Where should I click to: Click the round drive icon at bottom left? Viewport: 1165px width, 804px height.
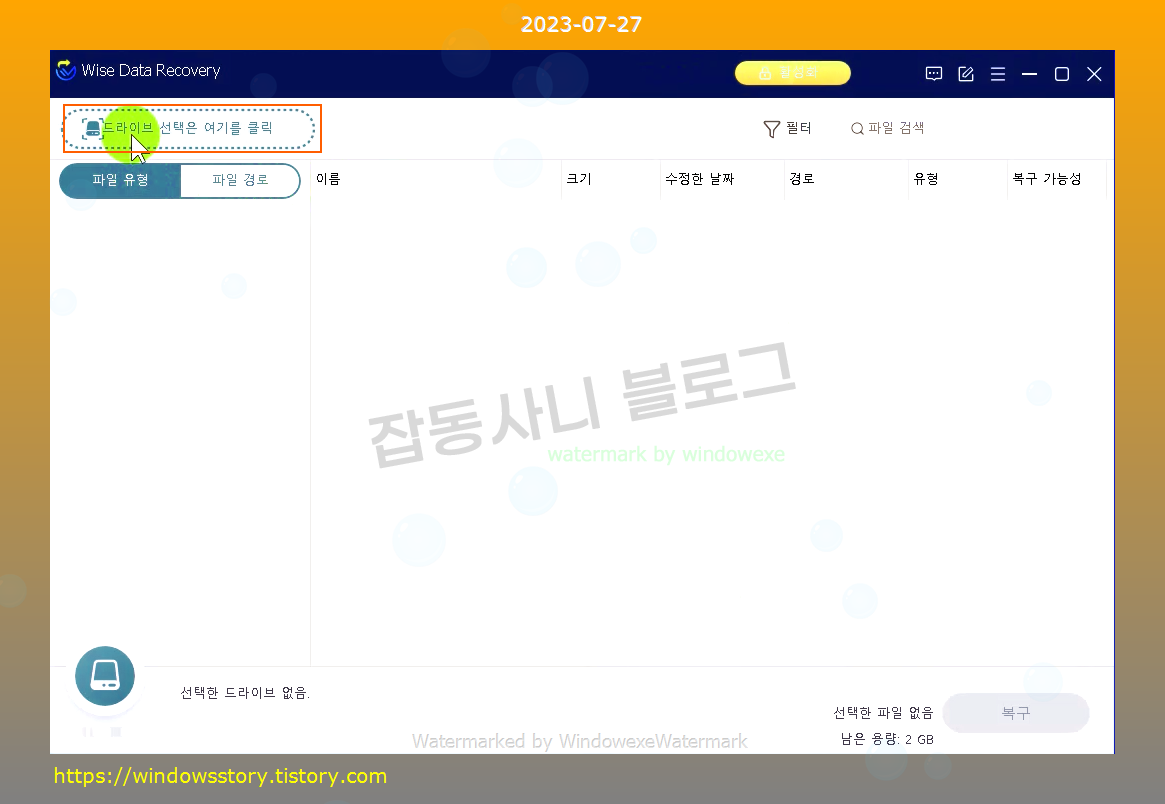[105, 676]
